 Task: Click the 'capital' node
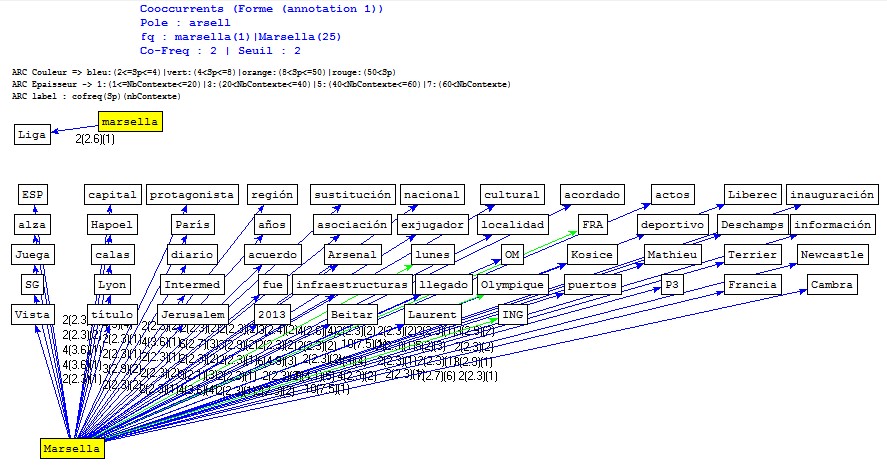[x=112, y=195]
